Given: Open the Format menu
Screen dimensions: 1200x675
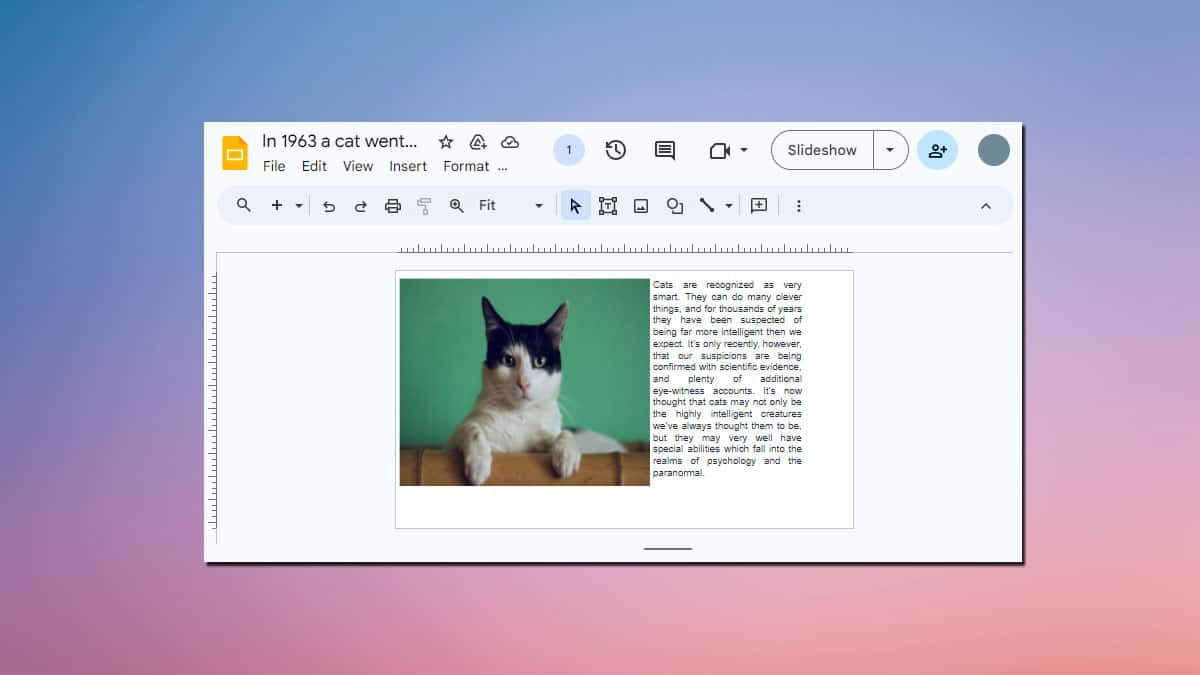Looking at the screenshot, I should pyautogui.click(x=466, y=166).
